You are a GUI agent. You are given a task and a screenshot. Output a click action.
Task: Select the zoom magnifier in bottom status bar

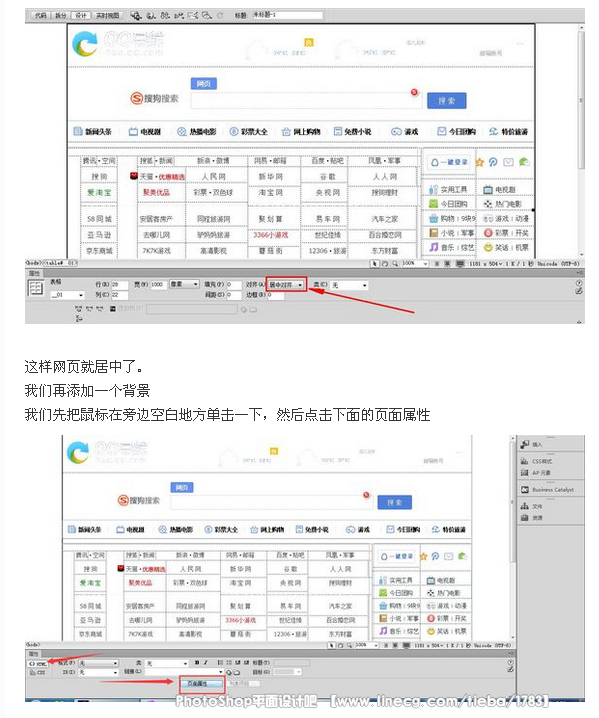(x=349, y=645)
